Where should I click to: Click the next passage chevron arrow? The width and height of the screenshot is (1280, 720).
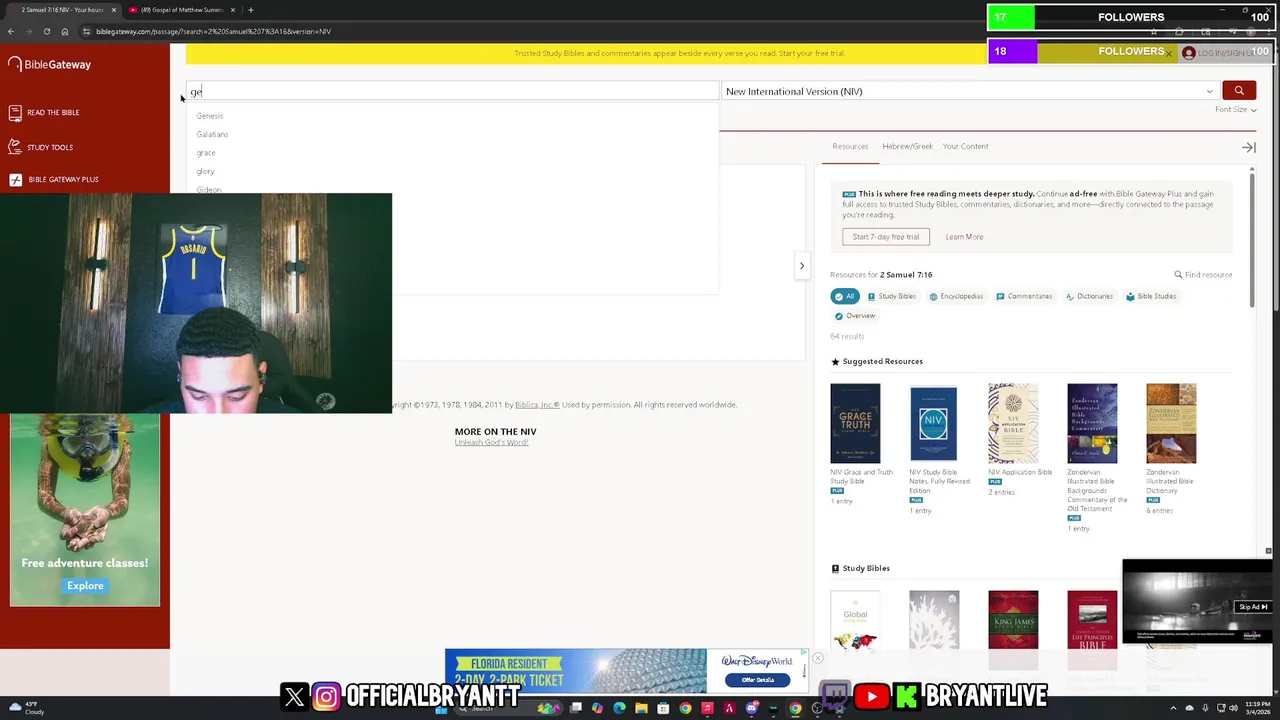(x=801, y=266)
